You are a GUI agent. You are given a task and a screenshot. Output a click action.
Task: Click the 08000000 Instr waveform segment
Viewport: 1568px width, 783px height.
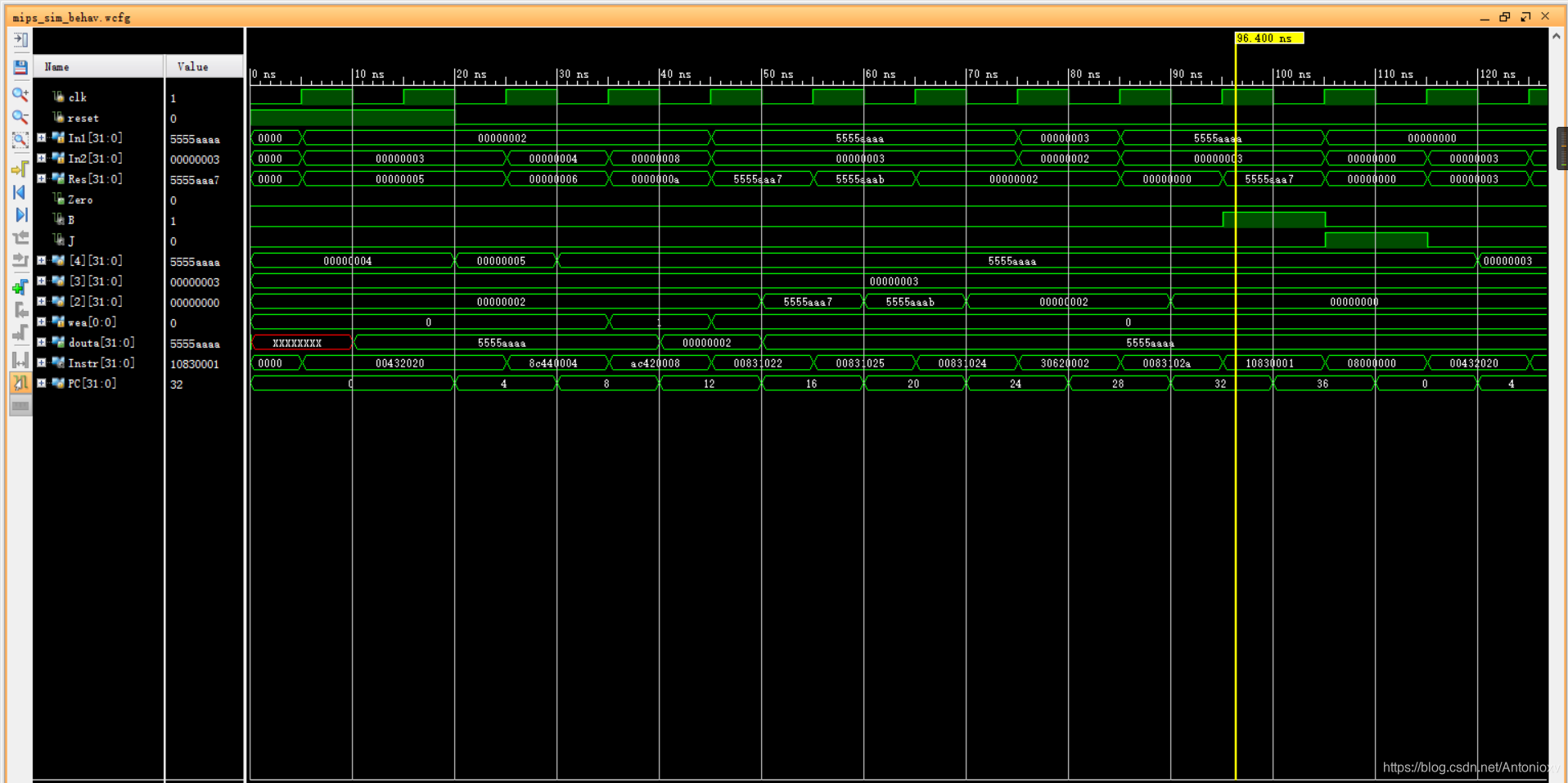pos(1376,363)
